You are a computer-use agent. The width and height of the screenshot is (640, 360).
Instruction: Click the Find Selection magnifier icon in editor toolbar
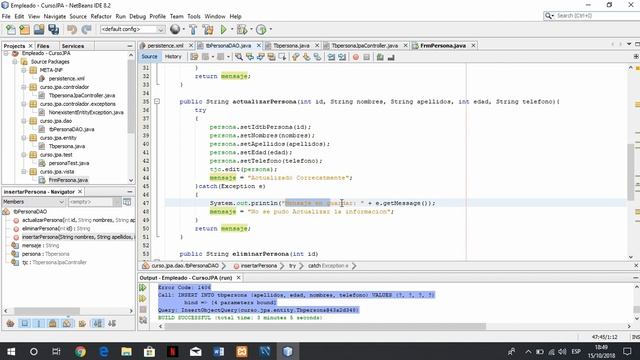pyautogui.click(x=239, y=57)
